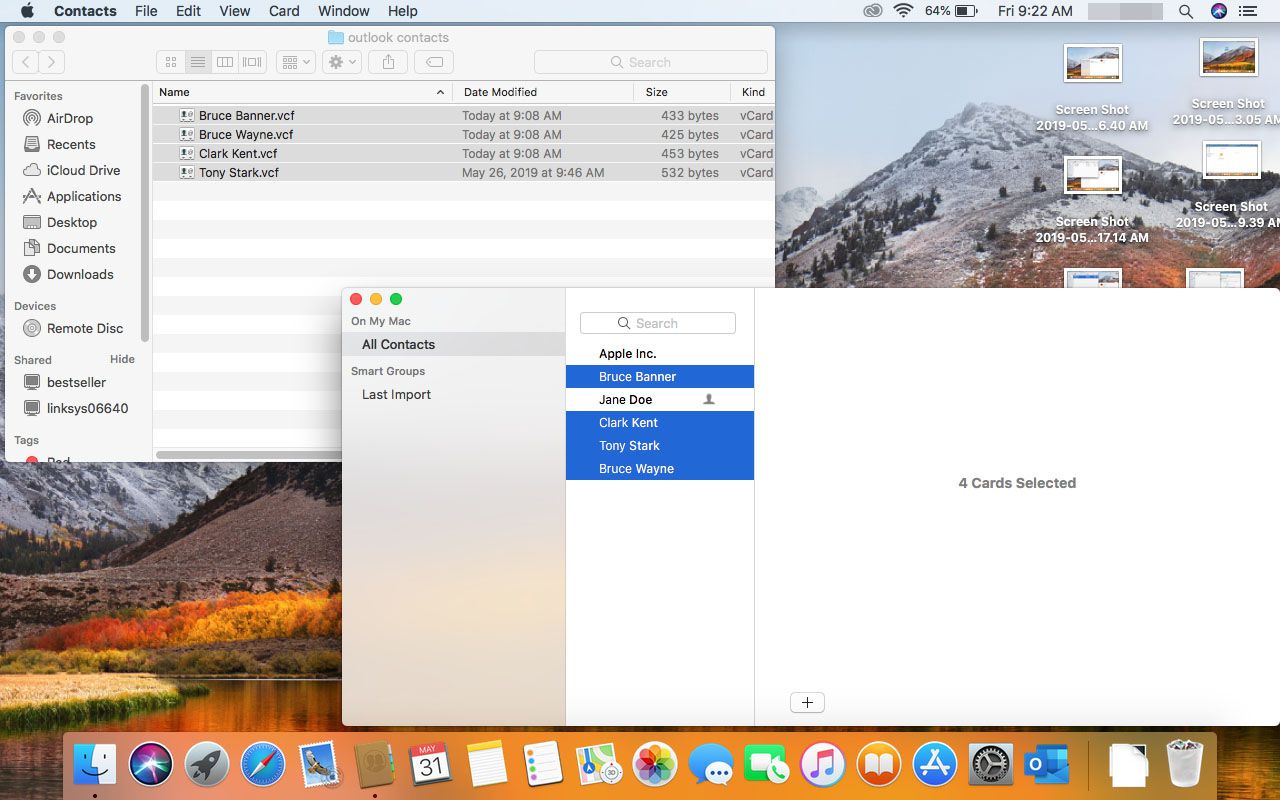Open the Window menu

click(x=344, y=11)
